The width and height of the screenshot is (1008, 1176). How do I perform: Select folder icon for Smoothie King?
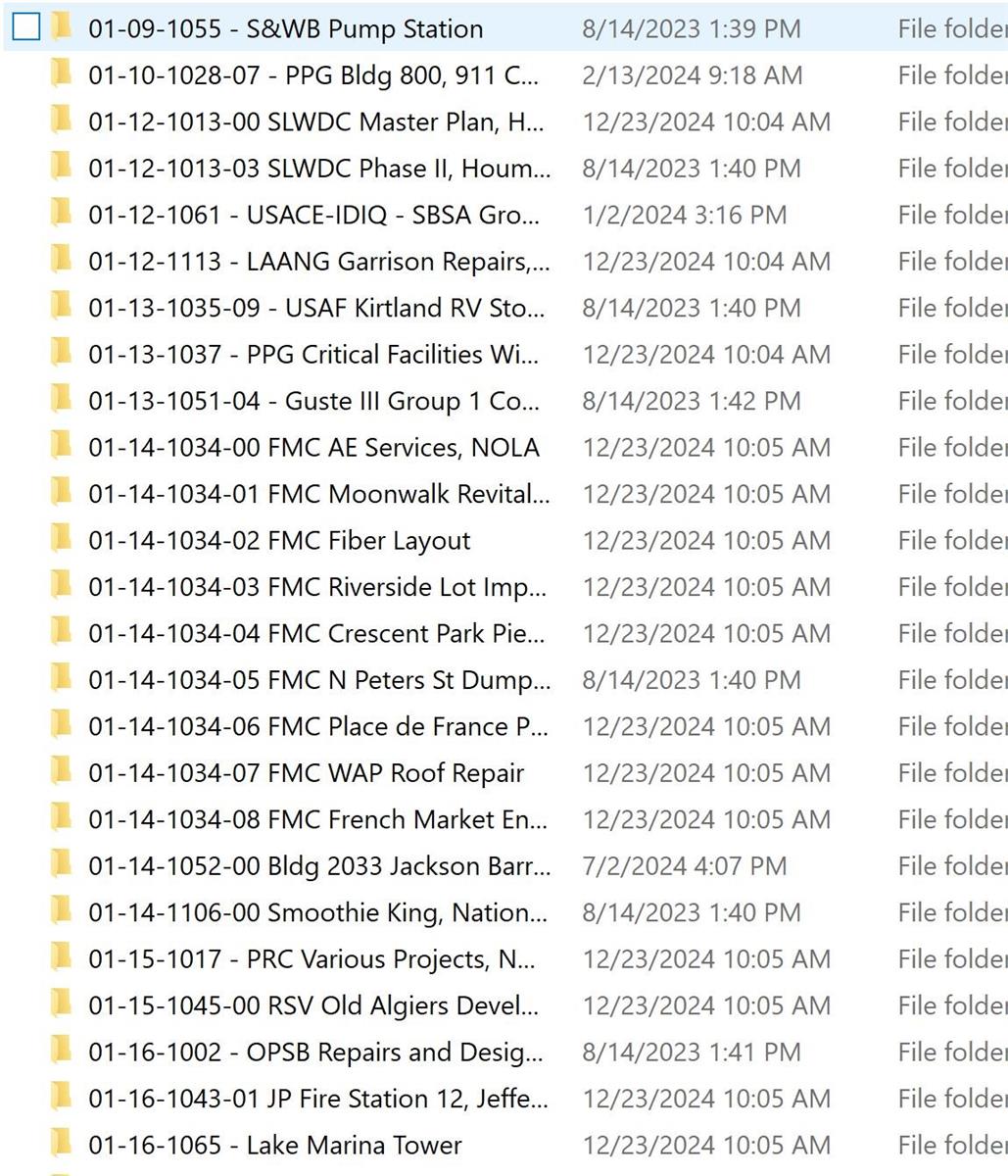[62, 912]
